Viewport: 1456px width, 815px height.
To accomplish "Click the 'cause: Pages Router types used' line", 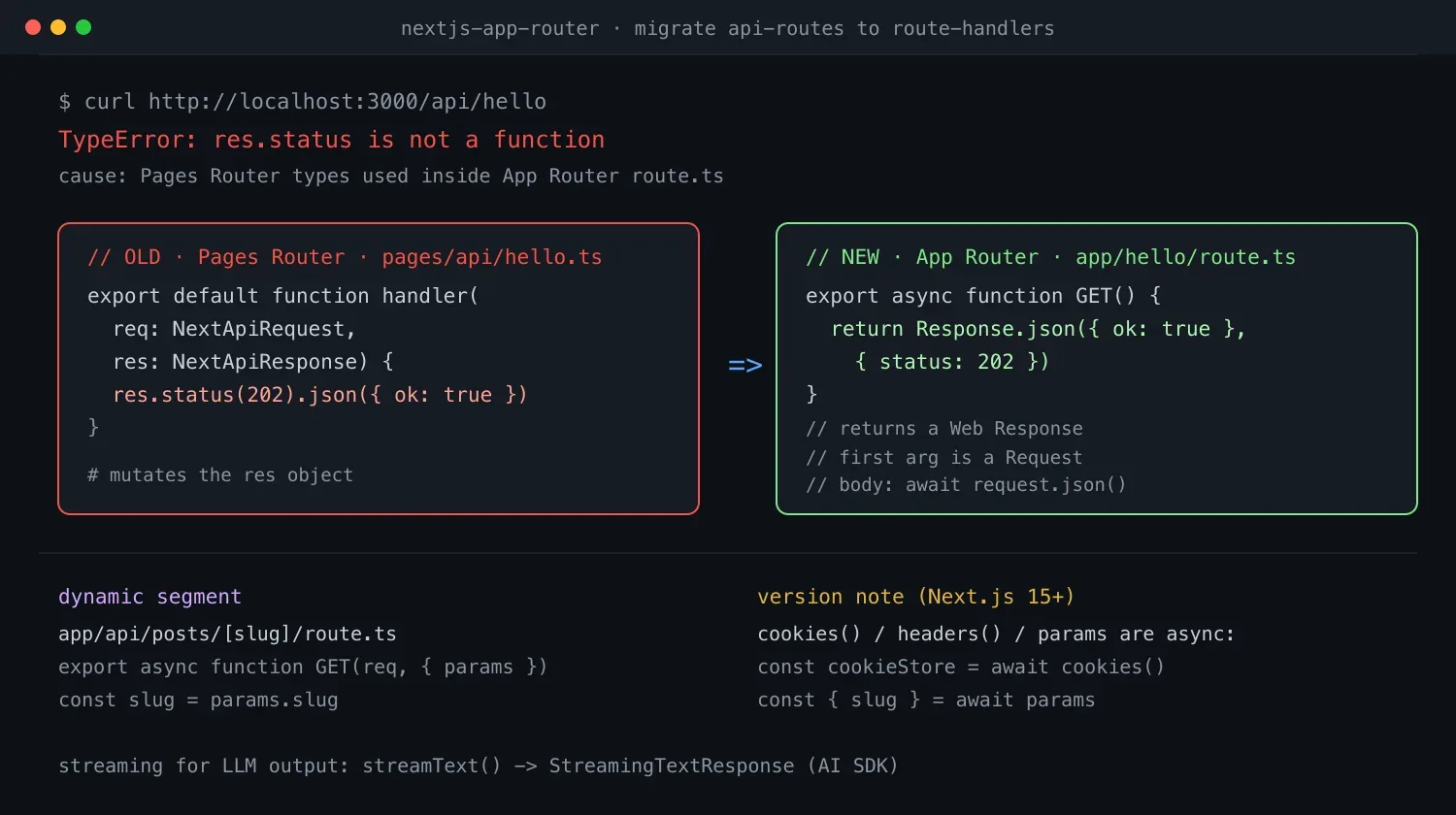I will pos(391,177).
